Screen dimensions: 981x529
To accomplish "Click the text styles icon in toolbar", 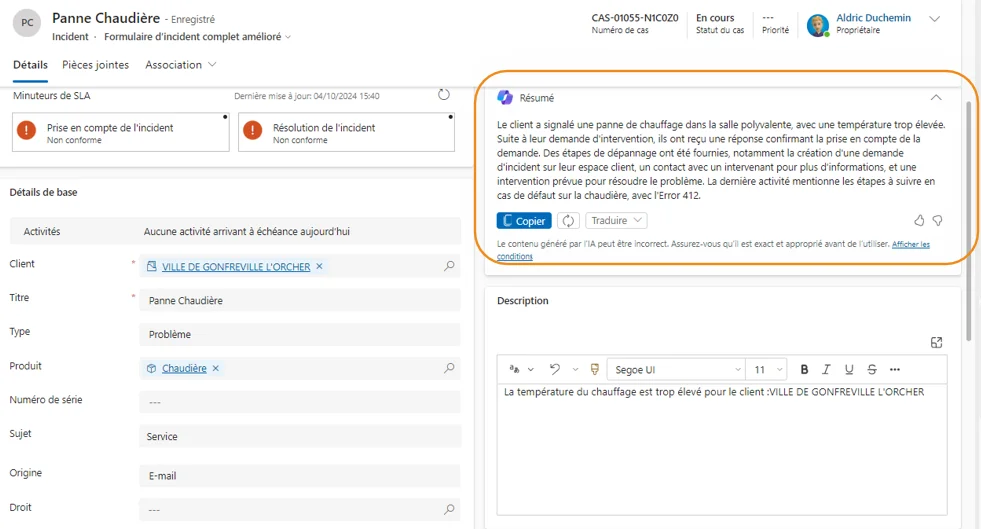I will (514, 369).
